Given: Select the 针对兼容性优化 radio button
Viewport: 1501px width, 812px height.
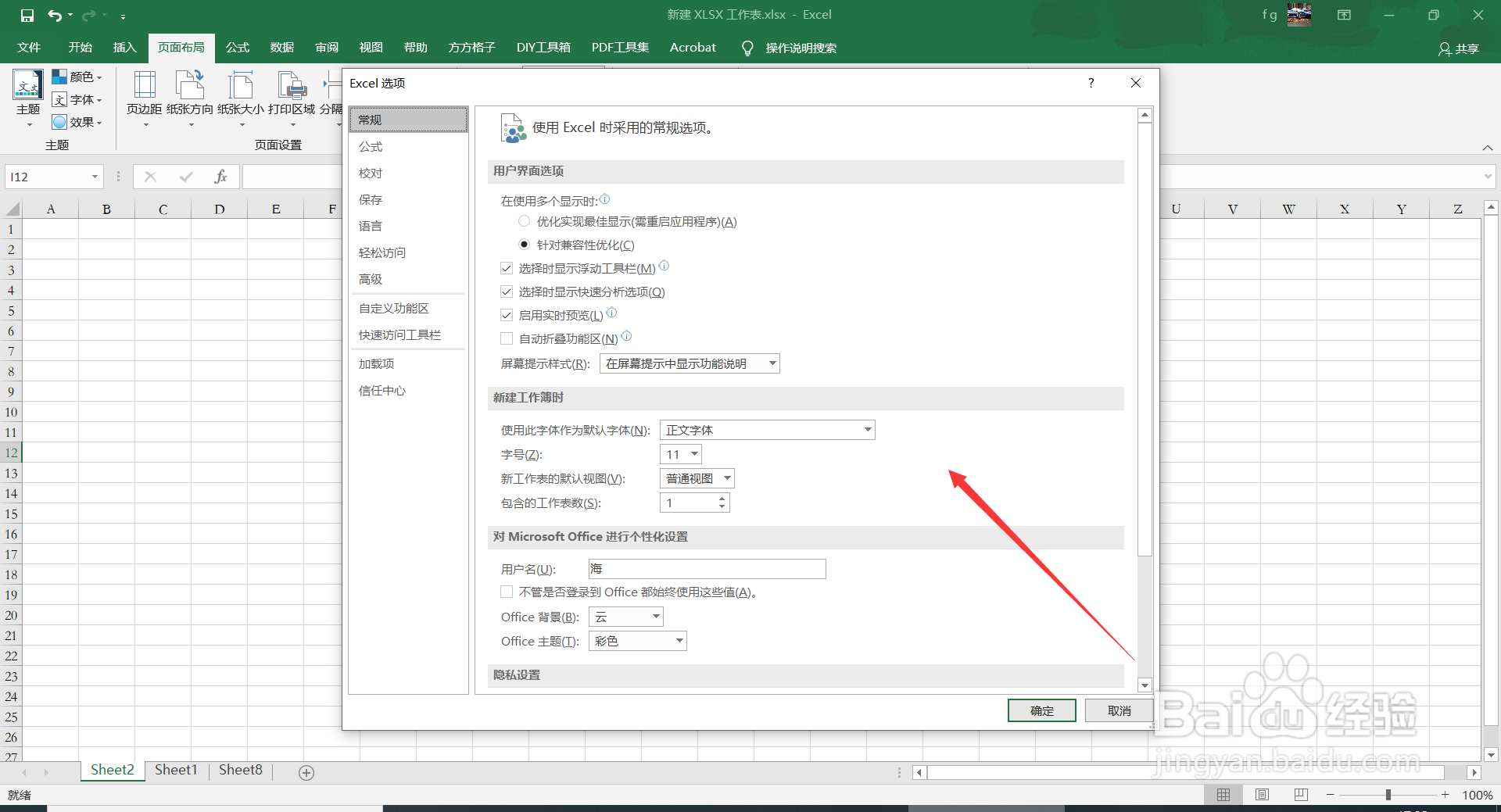Looking at the screenshot, I should (525, 245).
